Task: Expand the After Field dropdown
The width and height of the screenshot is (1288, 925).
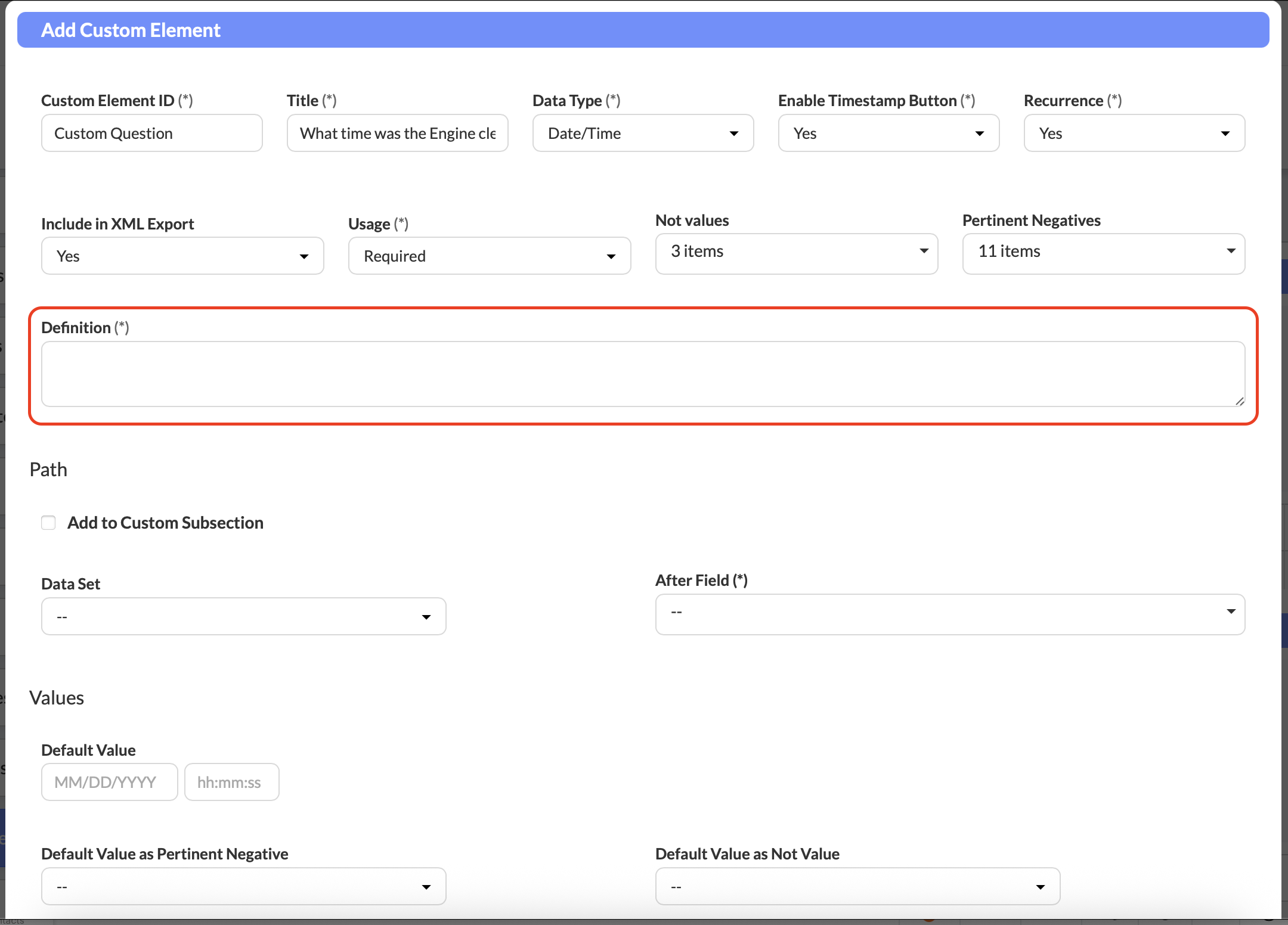Action: (949, 614)
